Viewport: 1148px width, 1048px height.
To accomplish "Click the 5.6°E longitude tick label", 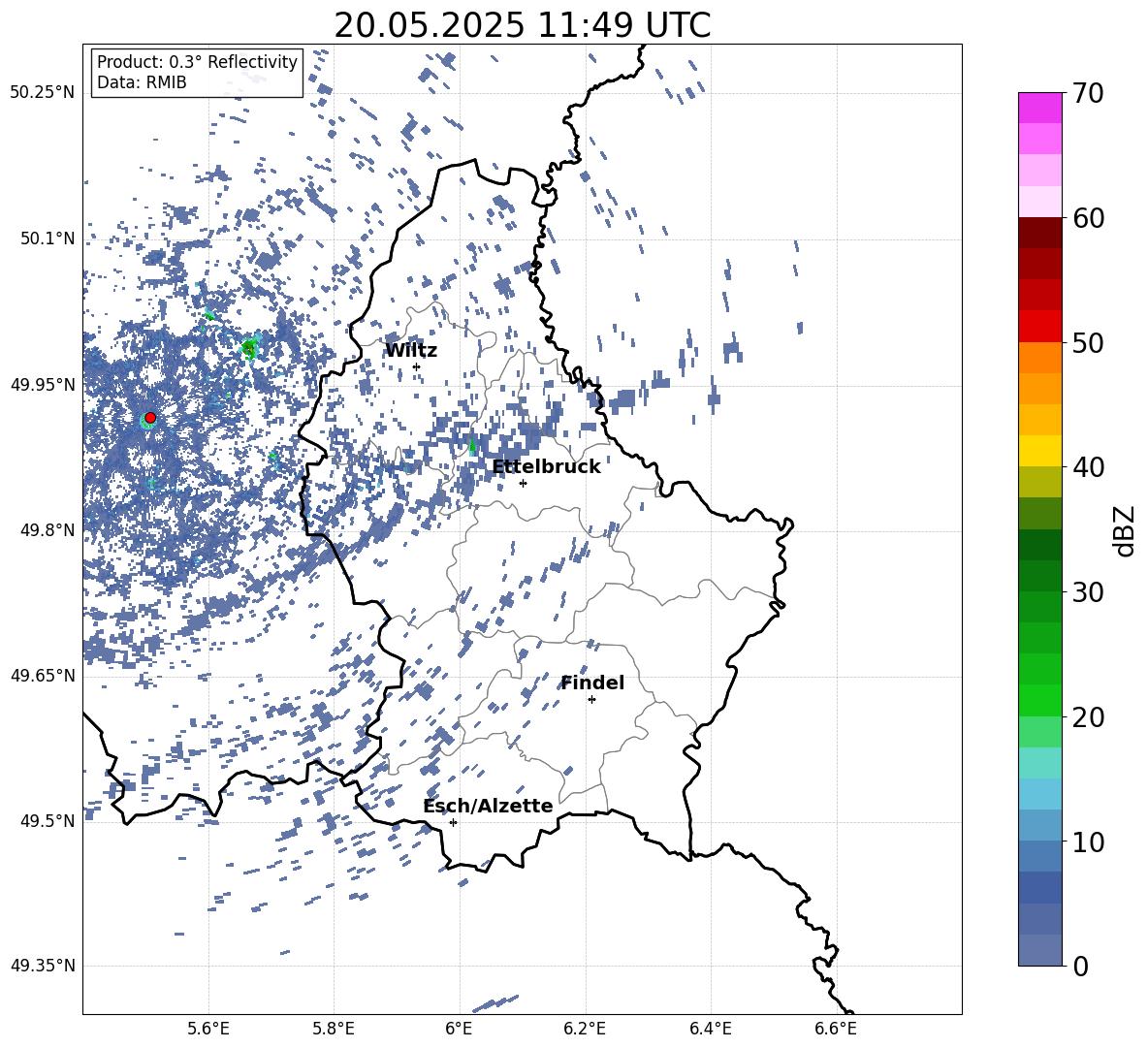I will point(207,1029).
